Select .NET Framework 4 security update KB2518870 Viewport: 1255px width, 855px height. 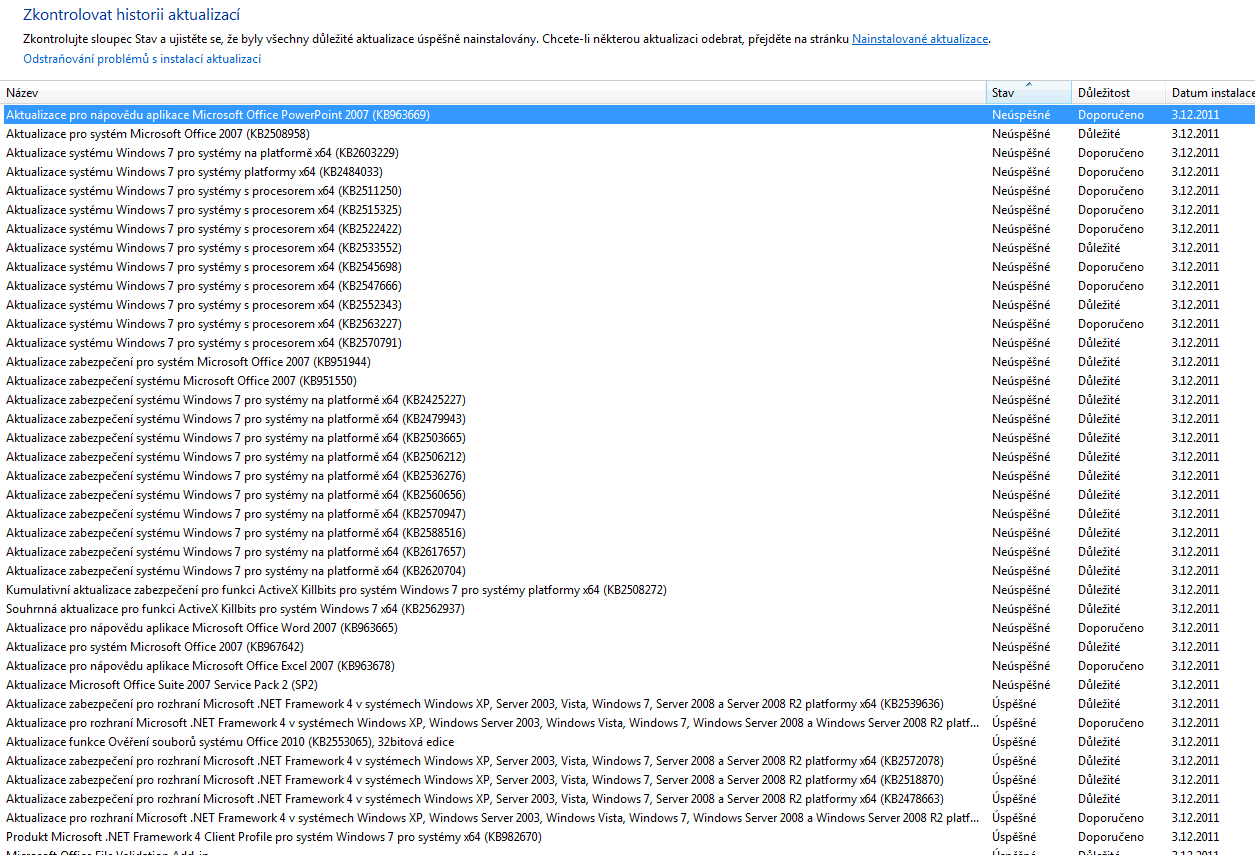point(627,780)
